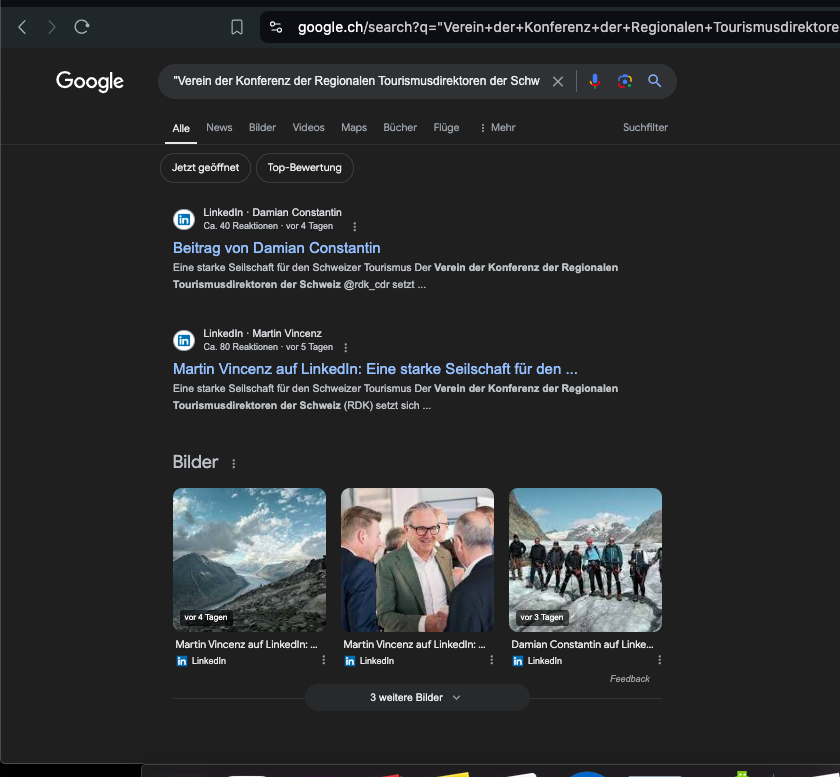Switch to the News tab
This screenshot has width=840, height=777.
pos(219,128)
